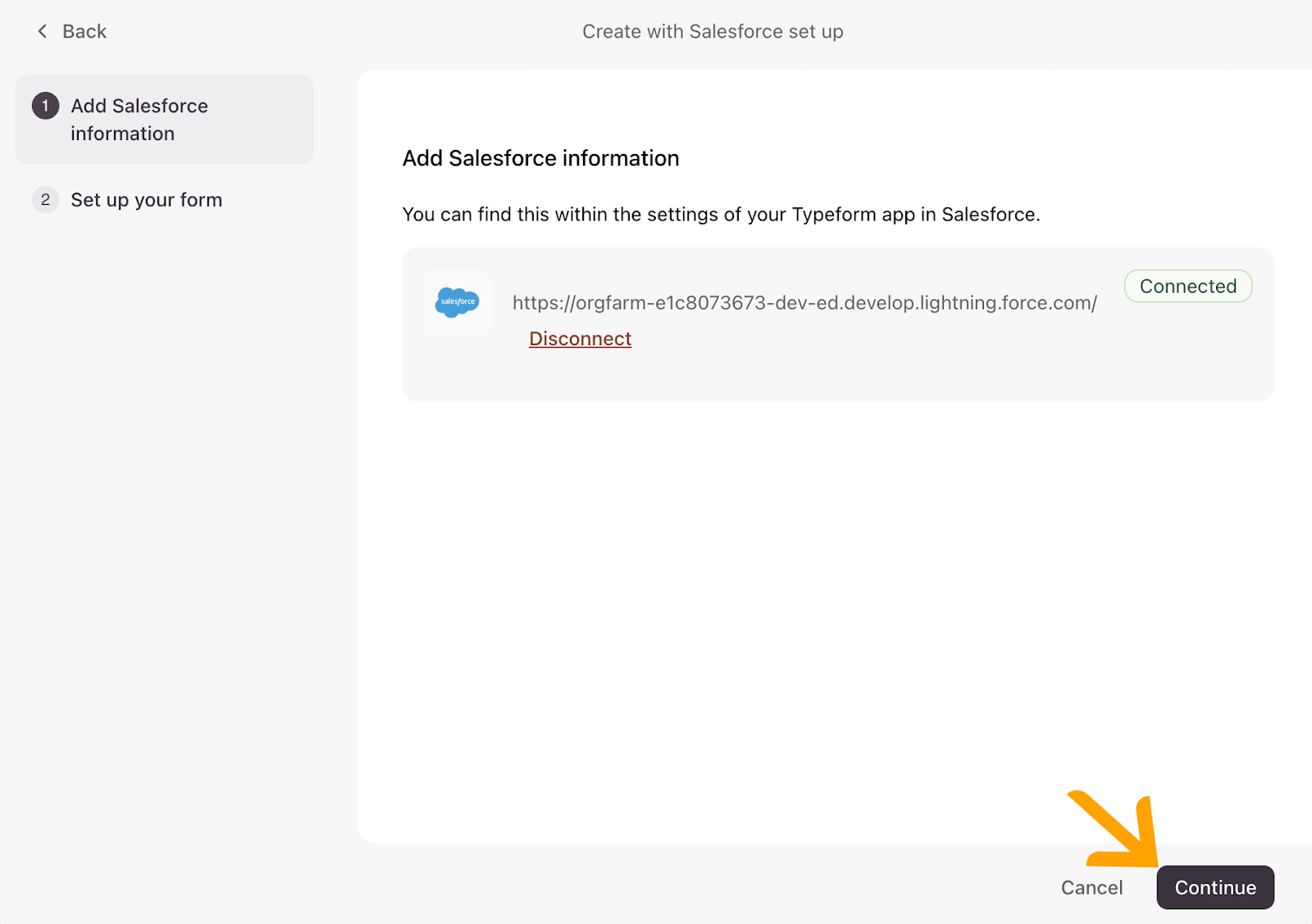This screenshot has height=924, width=1312.
Task: Click the step 2 number circle
Action: pyautogui.click(x=45, y=200)
